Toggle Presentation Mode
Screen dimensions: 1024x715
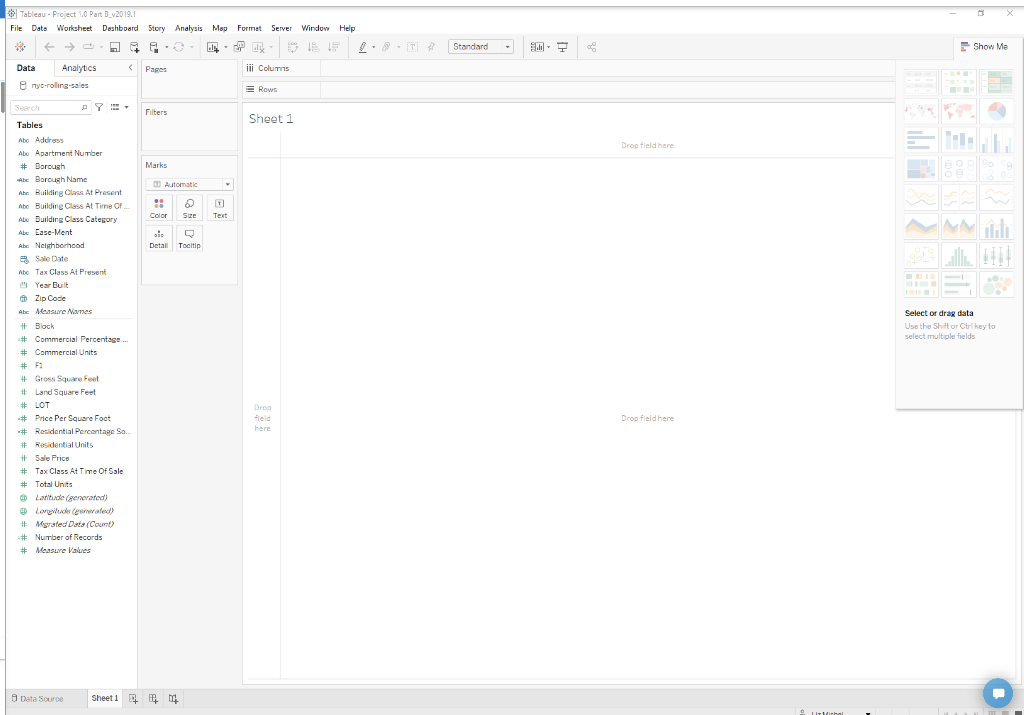pos(562,47)
